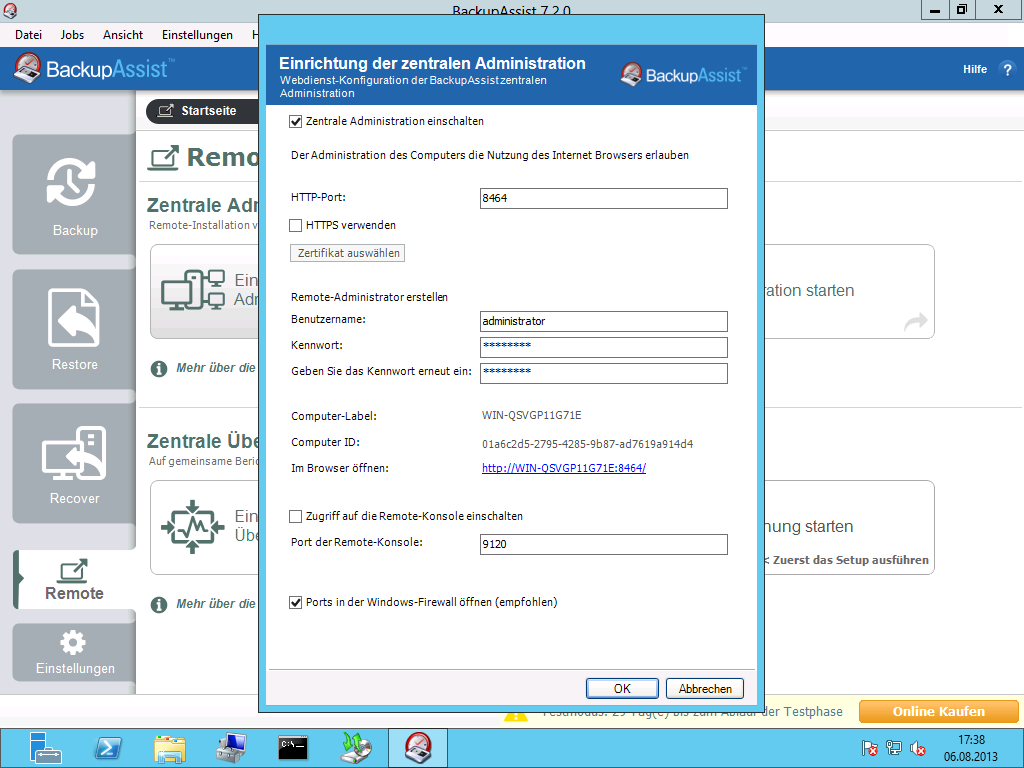The height and width of the screenshot is (768, 1024).
Task: Click Abbrechen to cancel dialog
Action: [x=705, y=689]
